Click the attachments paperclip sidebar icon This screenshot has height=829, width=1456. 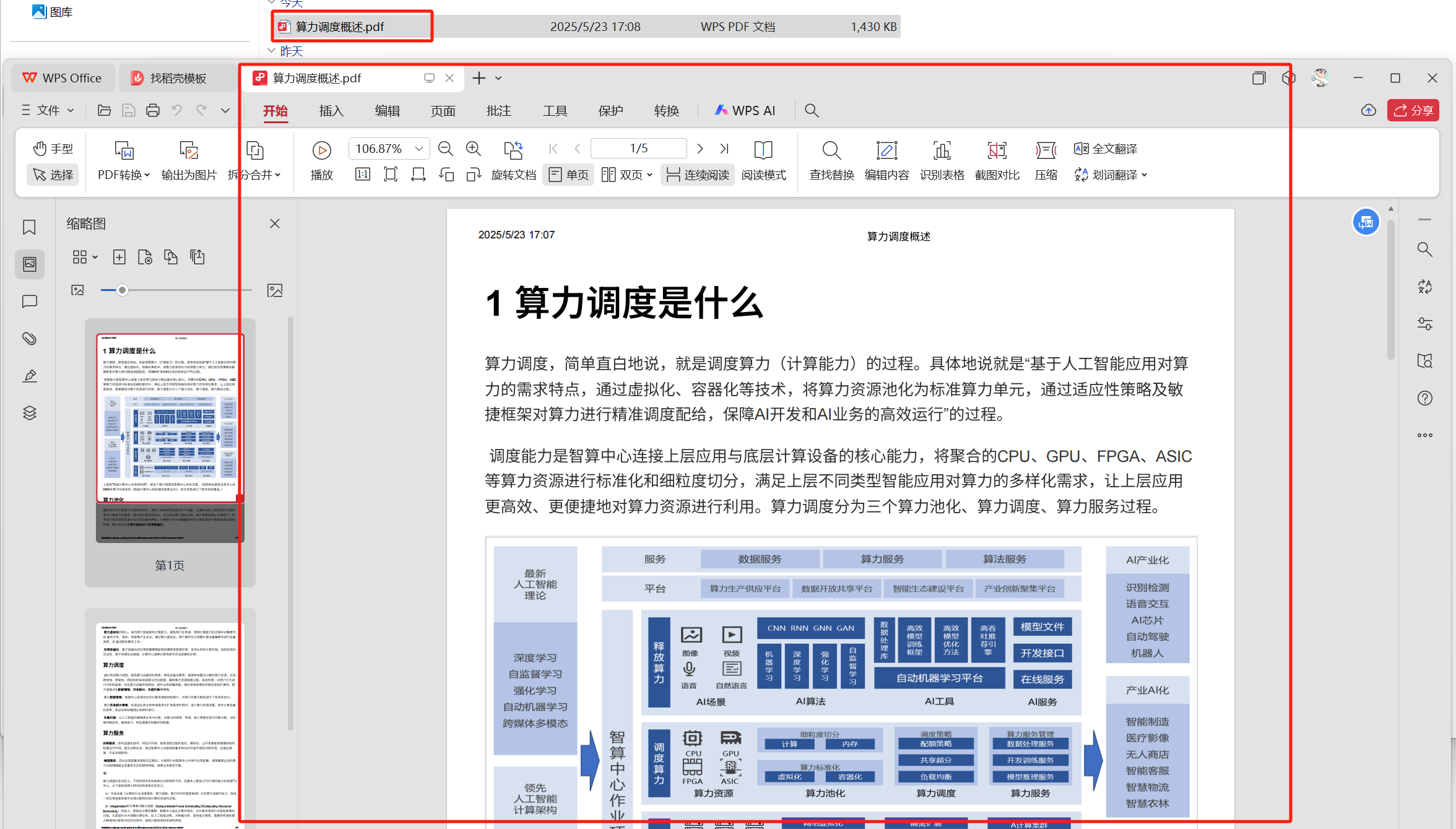[29, 339]
